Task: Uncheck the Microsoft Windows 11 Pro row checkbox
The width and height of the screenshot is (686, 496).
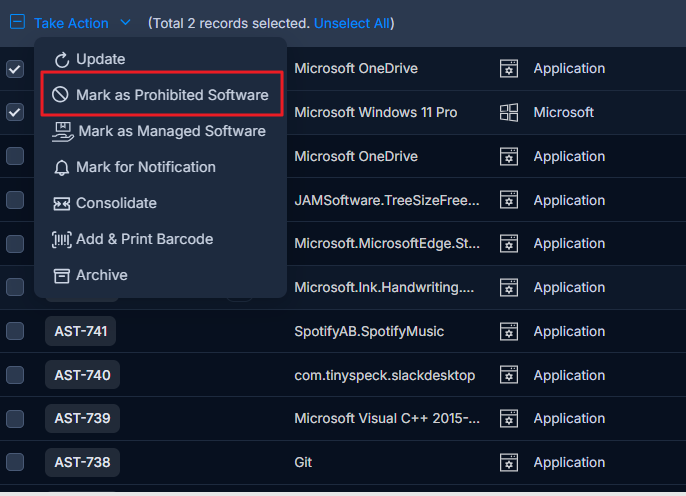Action: click(x=15, y=112)
